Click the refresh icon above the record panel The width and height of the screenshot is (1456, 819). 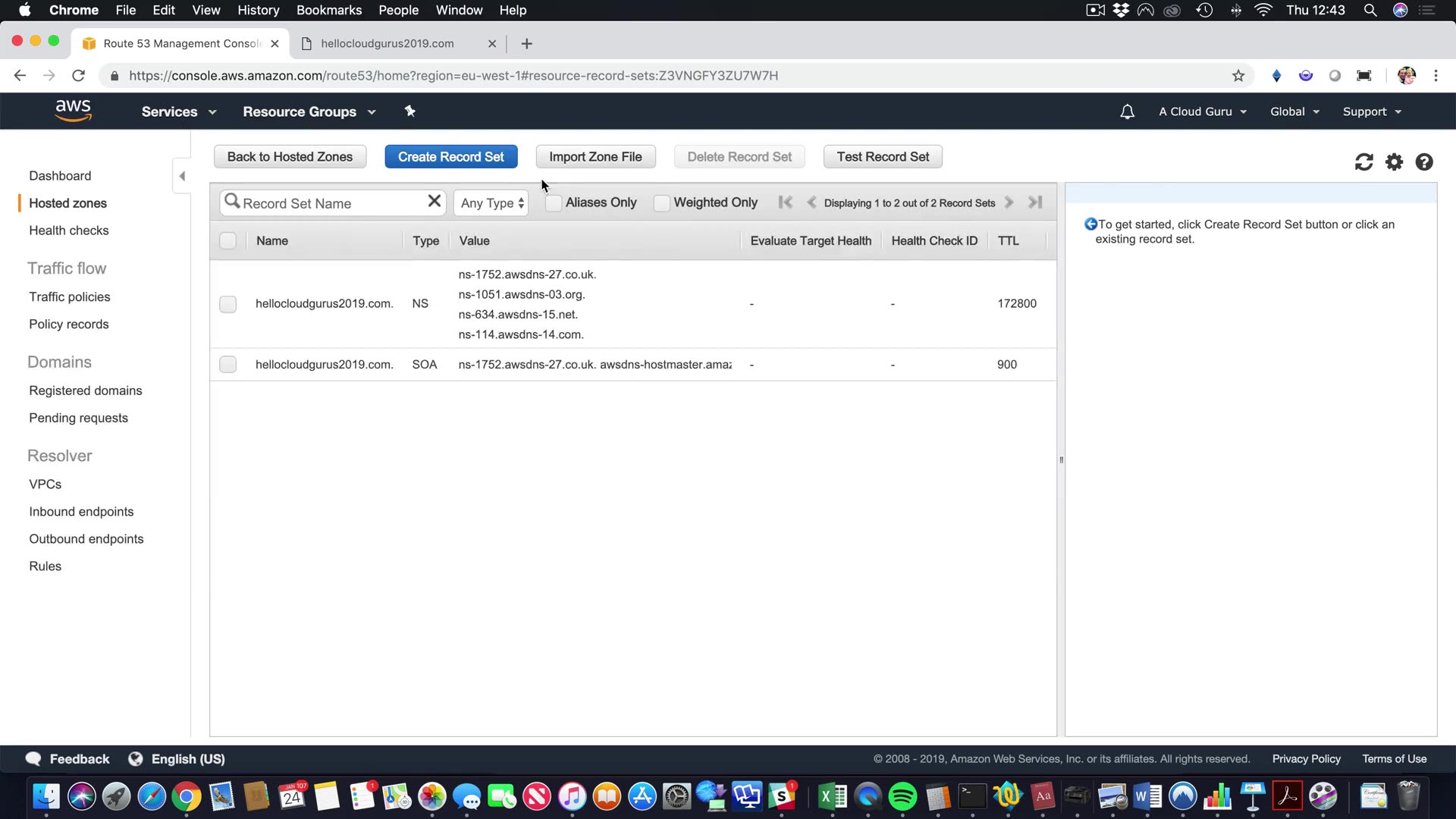[x=1363, y=162]
